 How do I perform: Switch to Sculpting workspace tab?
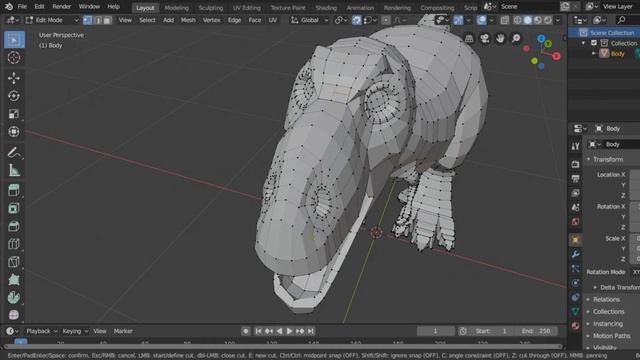click(x=211, y=8)
